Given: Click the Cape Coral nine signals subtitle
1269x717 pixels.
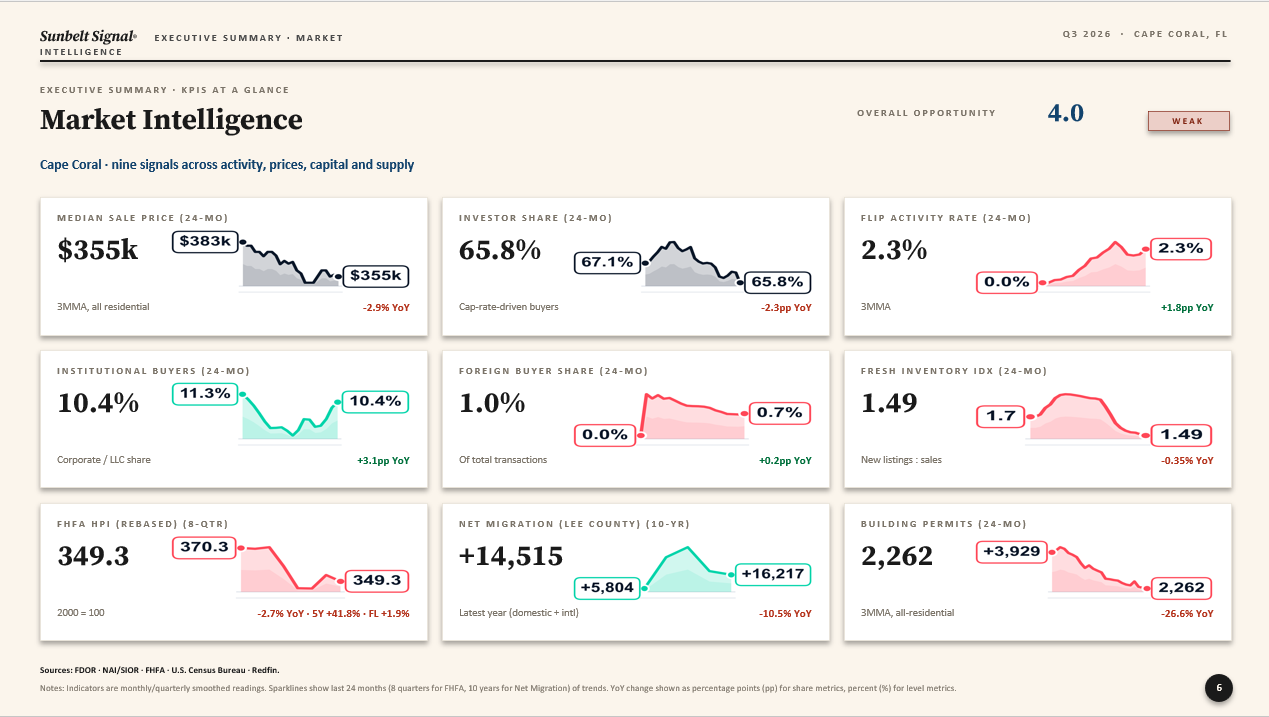Looking at the screenshot, I should click(x=227, y=165).
